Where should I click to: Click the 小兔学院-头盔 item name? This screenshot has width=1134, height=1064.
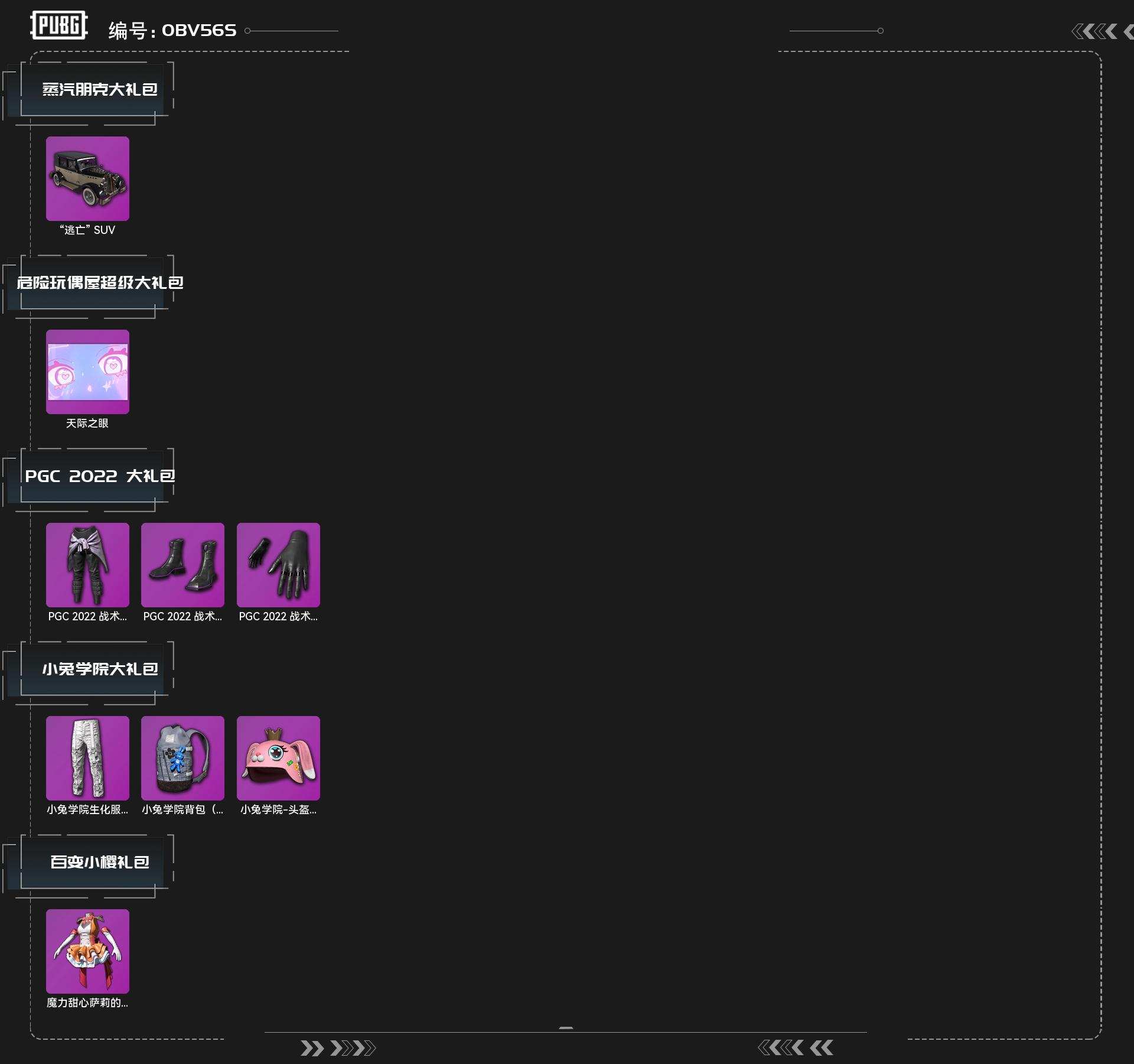click(278, 809)
